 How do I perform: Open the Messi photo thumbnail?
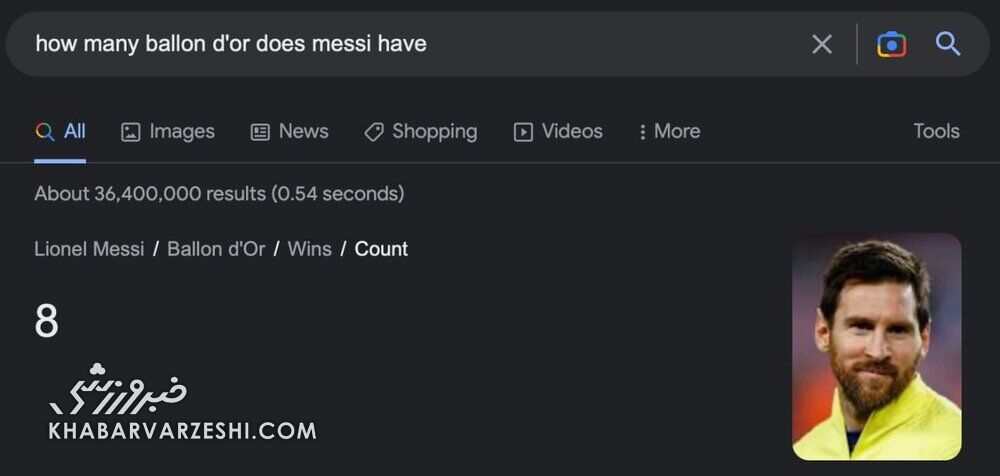876,346
